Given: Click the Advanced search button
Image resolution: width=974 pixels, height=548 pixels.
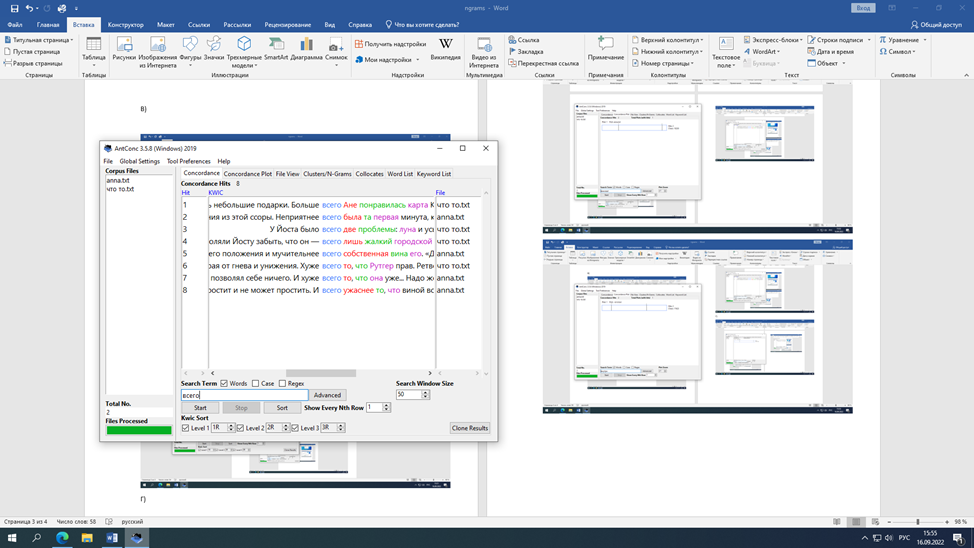Looking at the screenshot, I should click(x=327, y=395).
